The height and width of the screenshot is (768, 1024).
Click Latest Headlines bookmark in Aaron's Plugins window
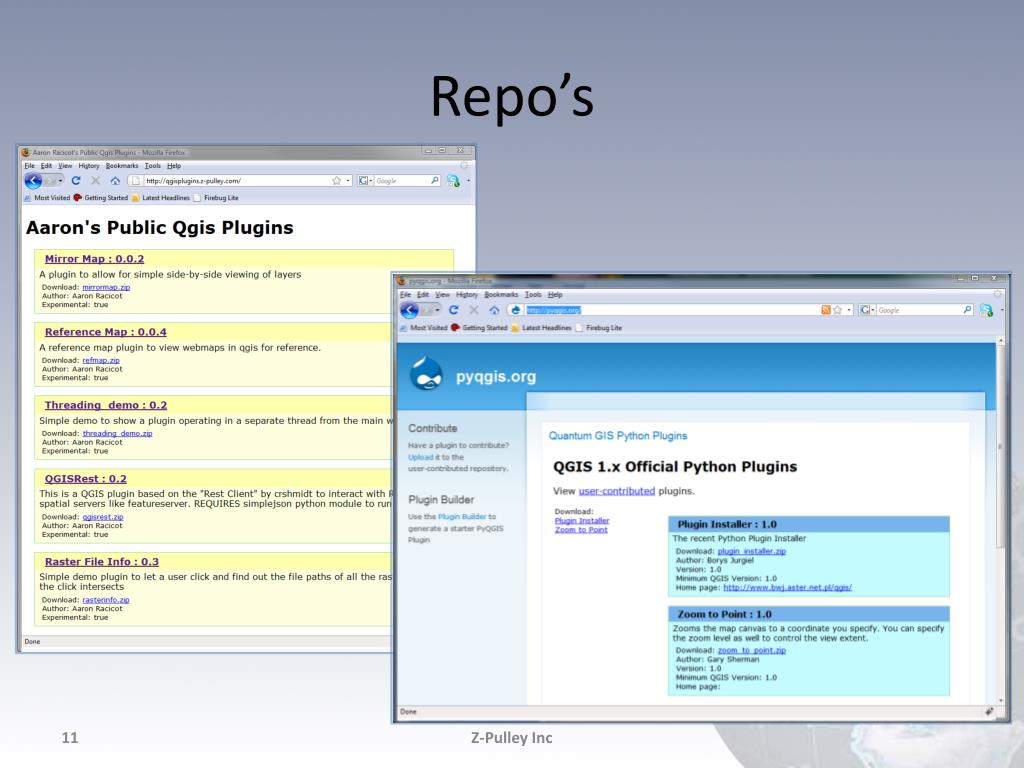161,198
